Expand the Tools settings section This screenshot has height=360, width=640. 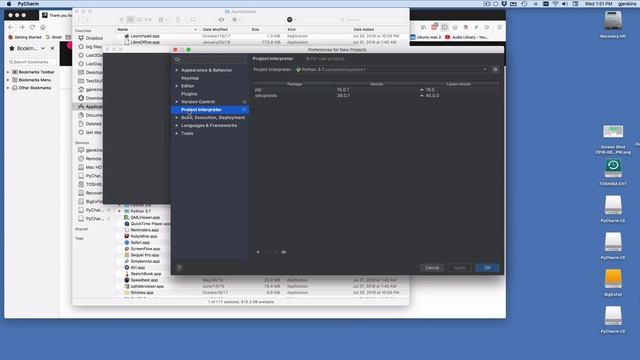click(x=177, y=133)
